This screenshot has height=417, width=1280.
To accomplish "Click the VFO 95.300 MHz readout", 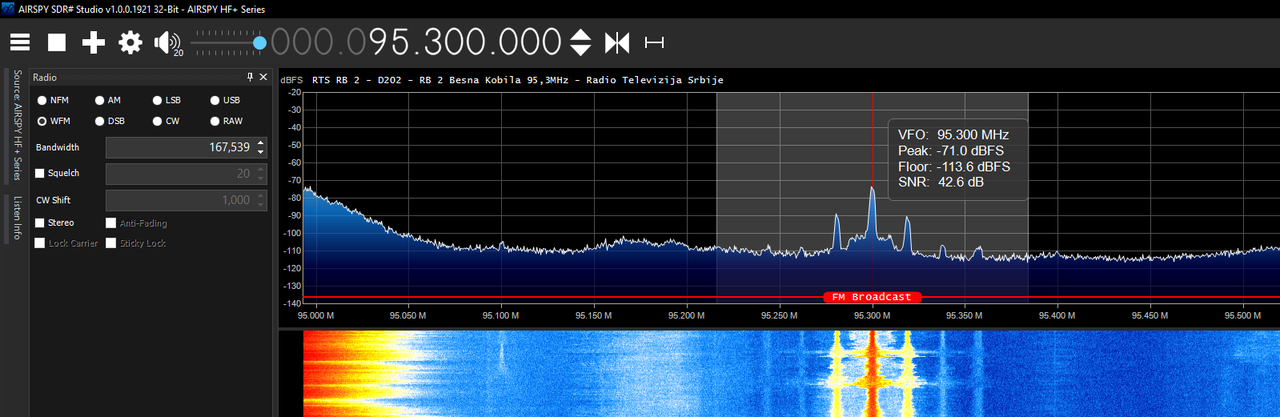I will point(953,134).
